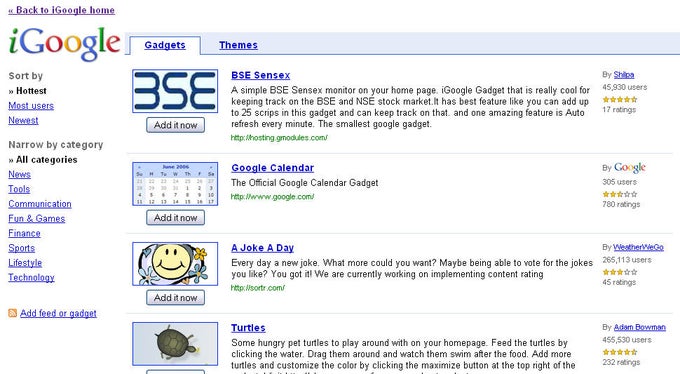Click the 305 users text
The image size is (680, 374).
pos(619,182)
